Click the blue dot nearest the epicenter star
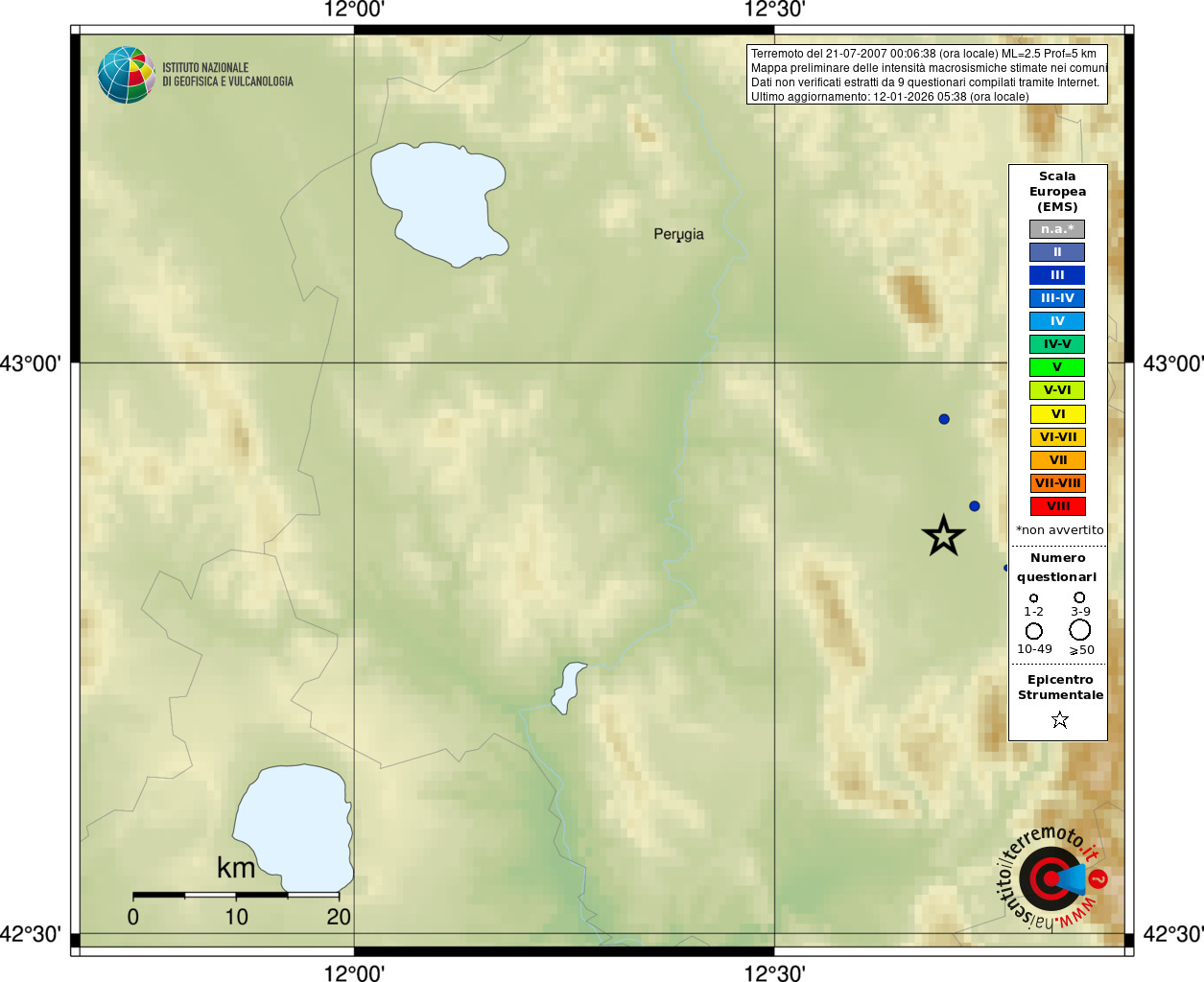This screenshot has width=1204, height=982. 975,506
